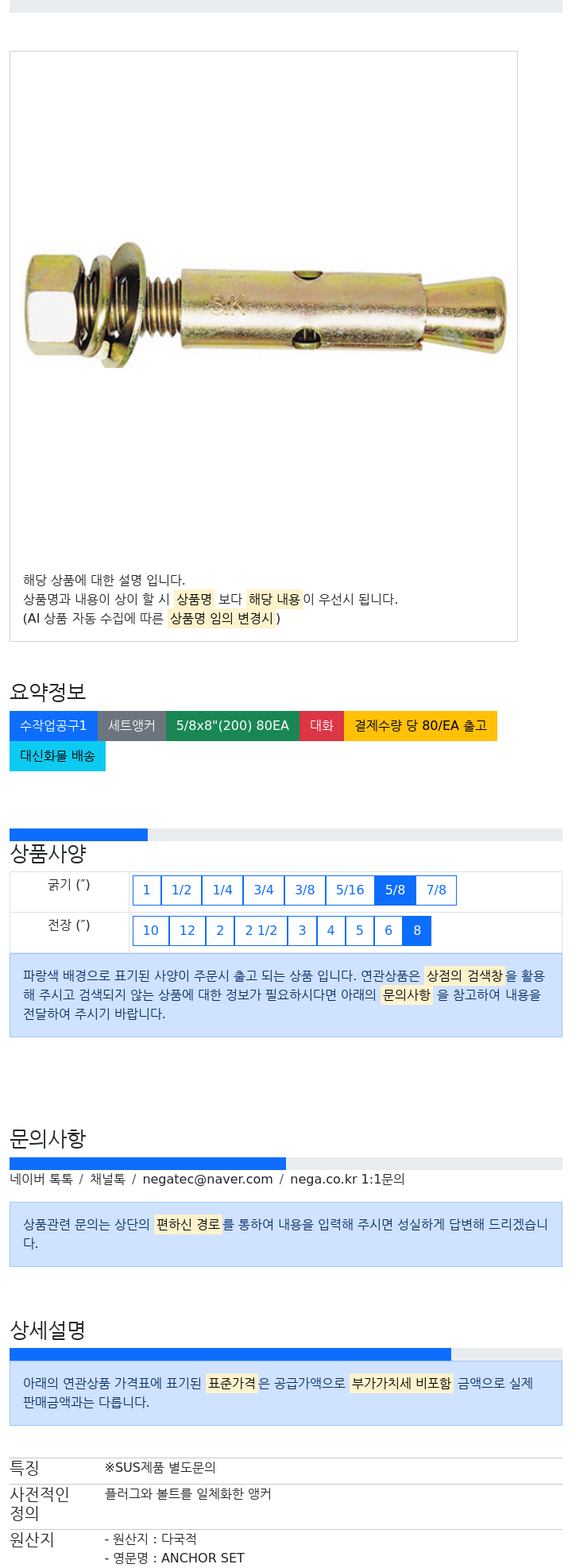This screenshot has width=572, height=1568.
Task: Open the 채널톡 inquiry link
Action: tap(107, 1180)
